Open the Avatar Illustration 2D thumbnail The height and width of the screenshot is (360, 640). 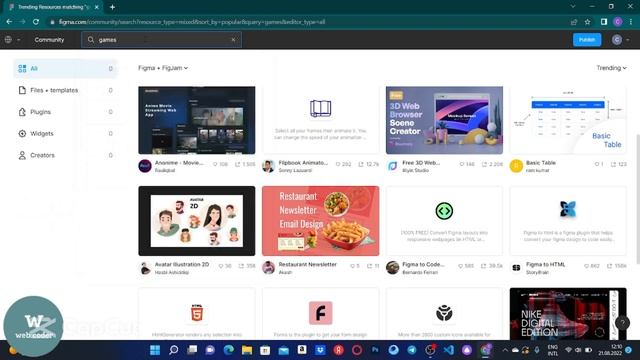(x=197, y=221)
